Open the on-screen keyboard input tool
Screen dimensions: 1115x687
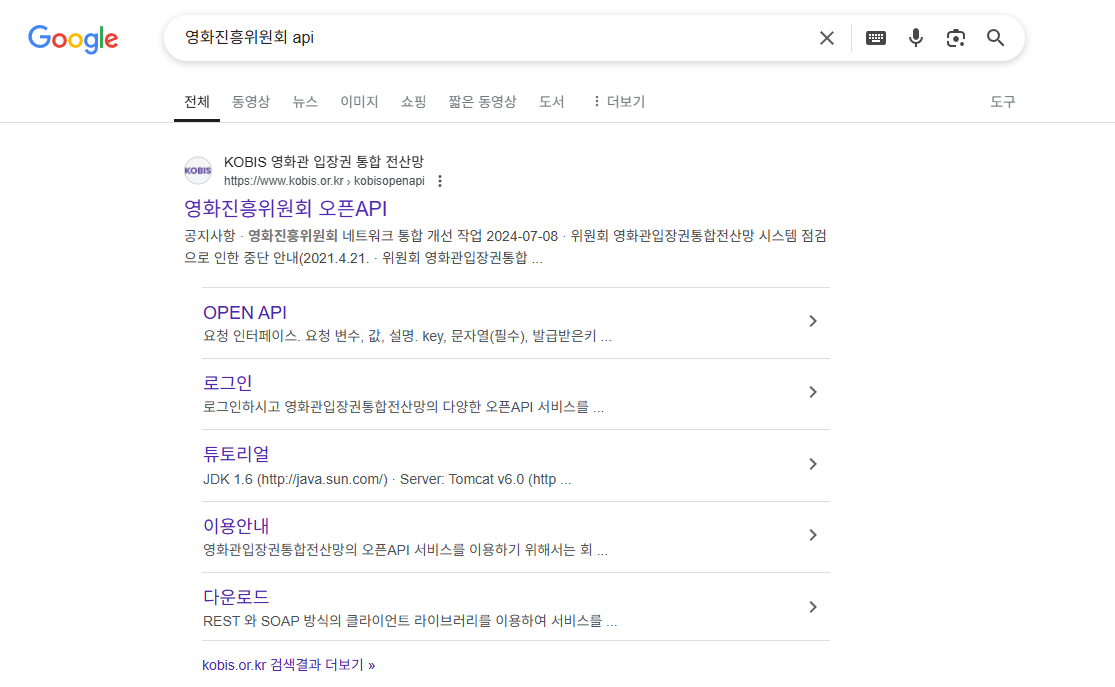pos(875,38)
